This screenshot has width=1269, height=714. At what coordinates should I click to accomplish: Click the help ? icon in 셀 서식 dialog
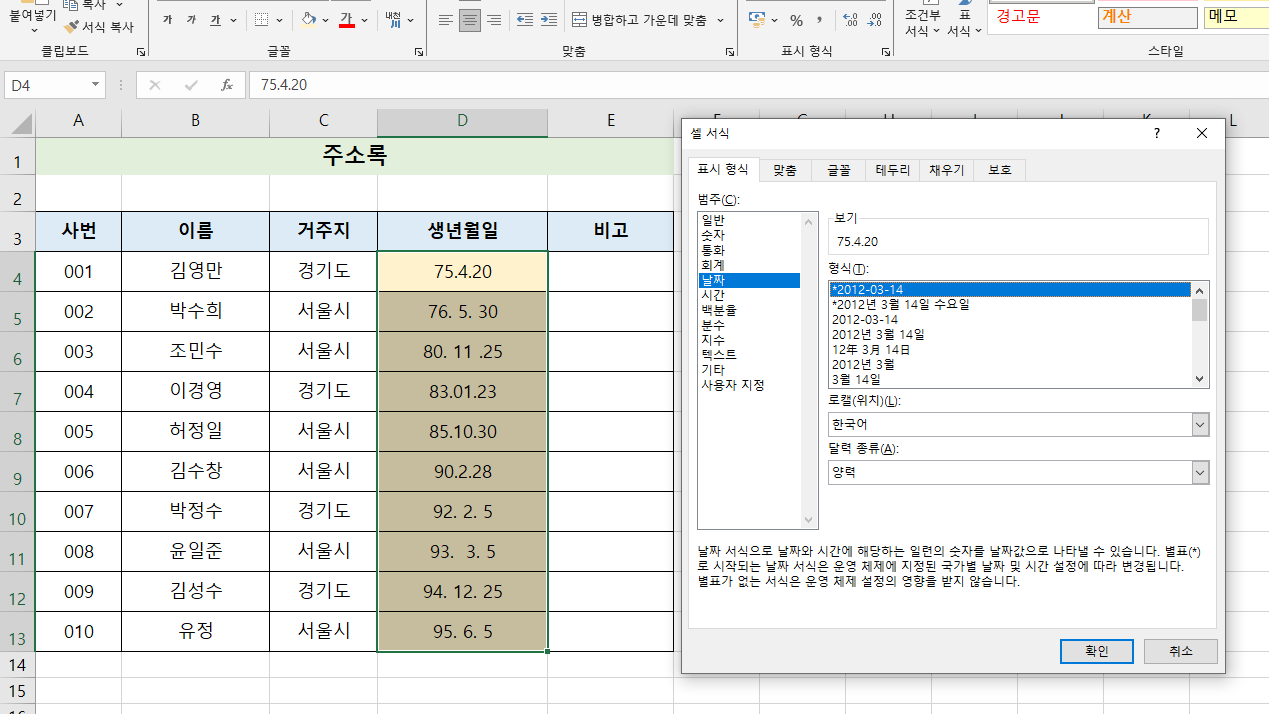1157,133
